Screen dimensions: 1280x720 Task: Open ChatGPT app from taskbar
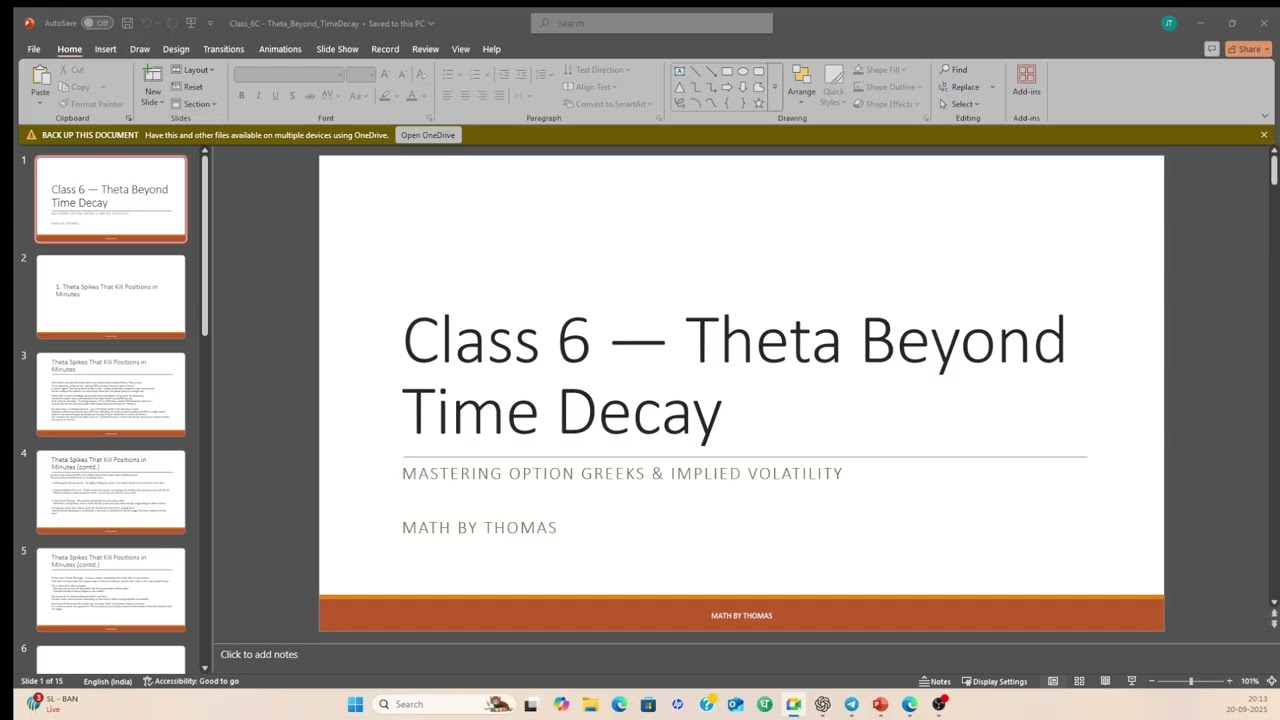[822, 704]
